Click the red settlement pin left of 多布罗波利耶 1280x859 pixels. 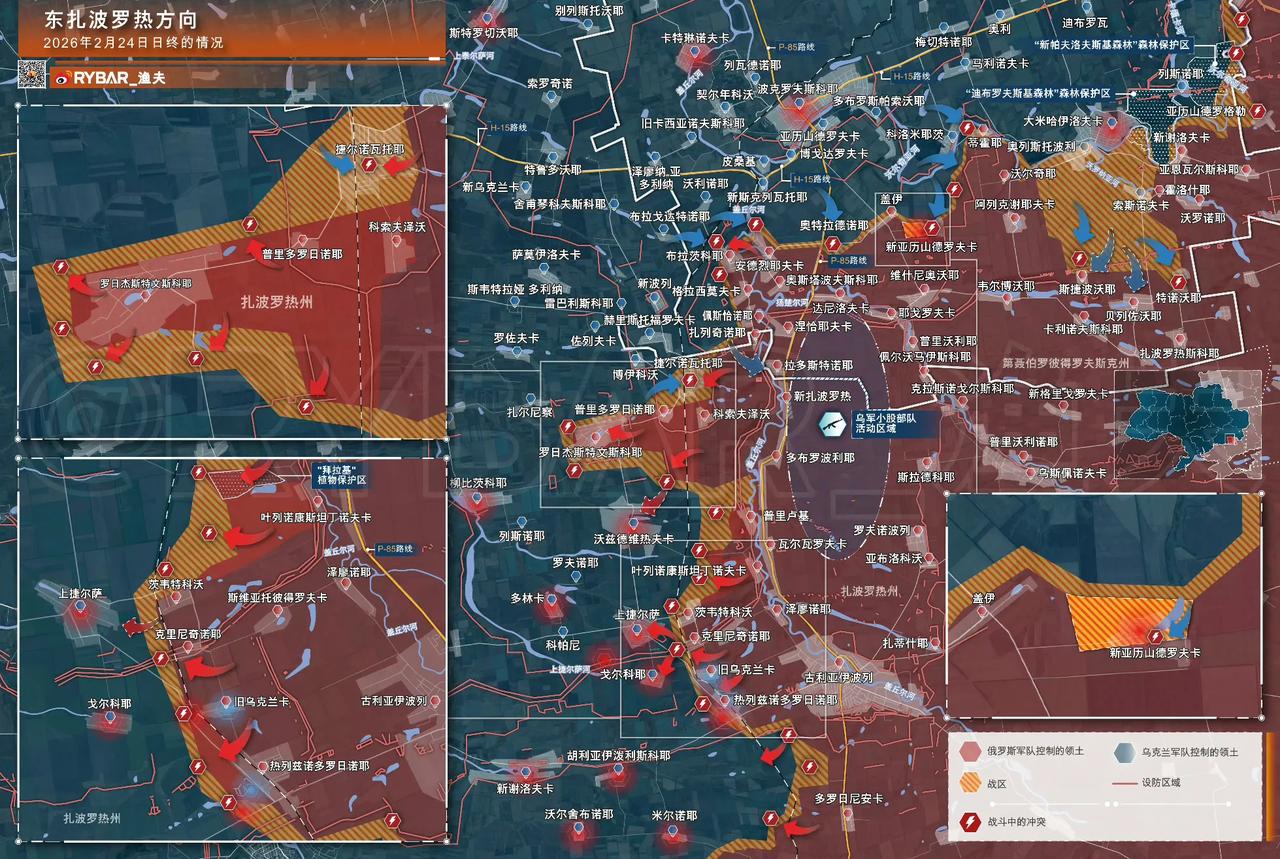coord(774,457)
